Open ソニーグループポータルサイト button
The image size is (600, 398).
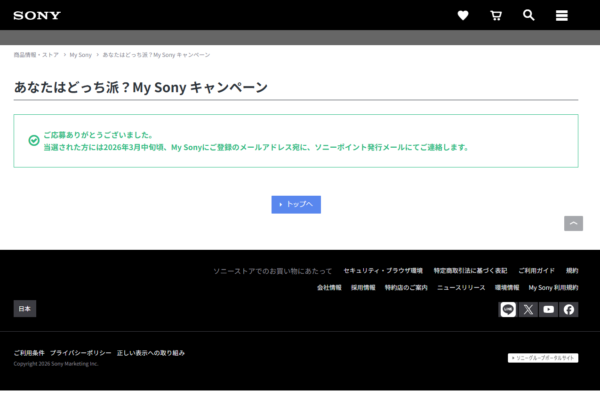point(543,358)
